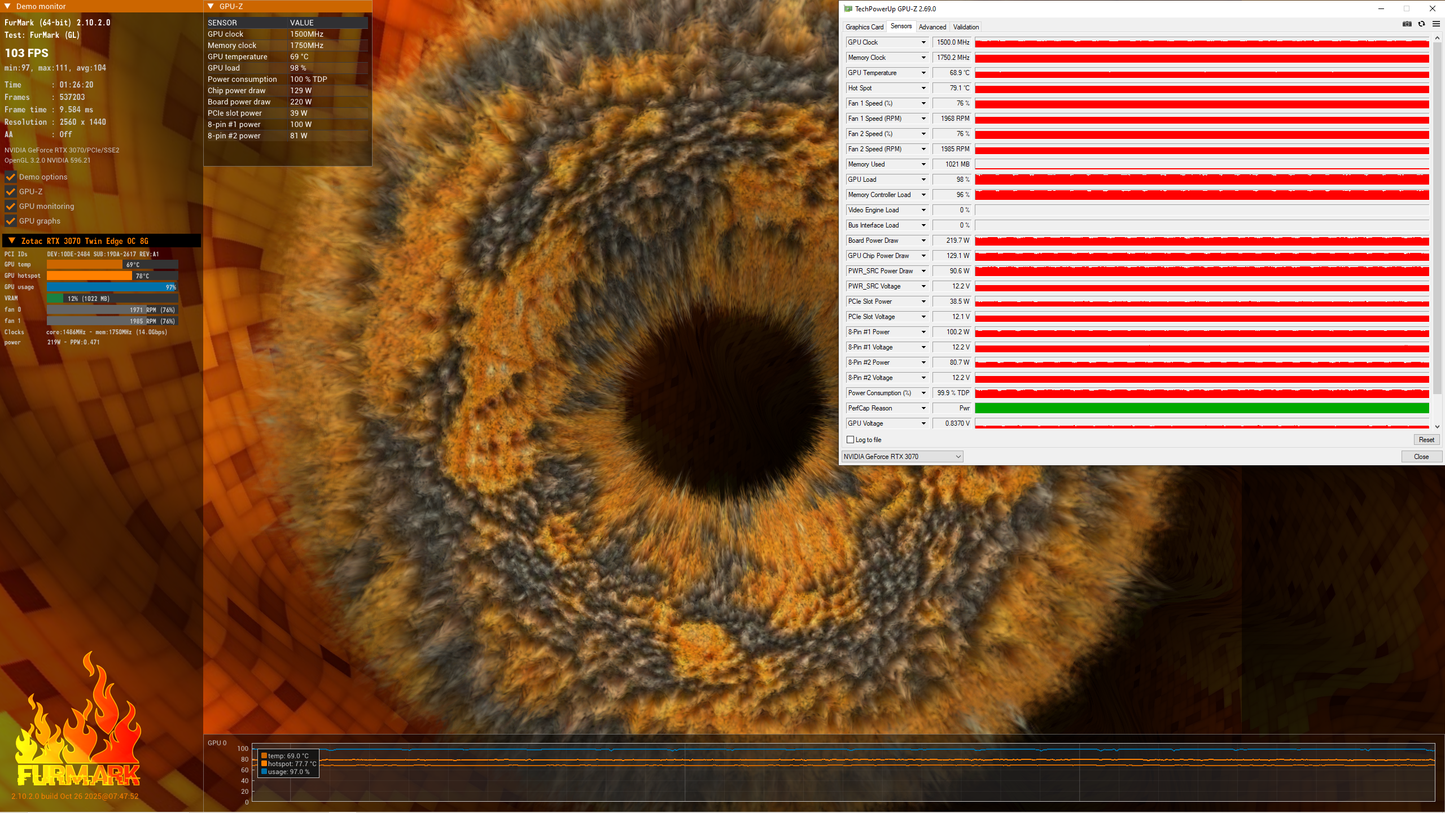1445x813 pixels.
Task: Click the VRAM usage bar showing 12%
Action: pos(112,299)
